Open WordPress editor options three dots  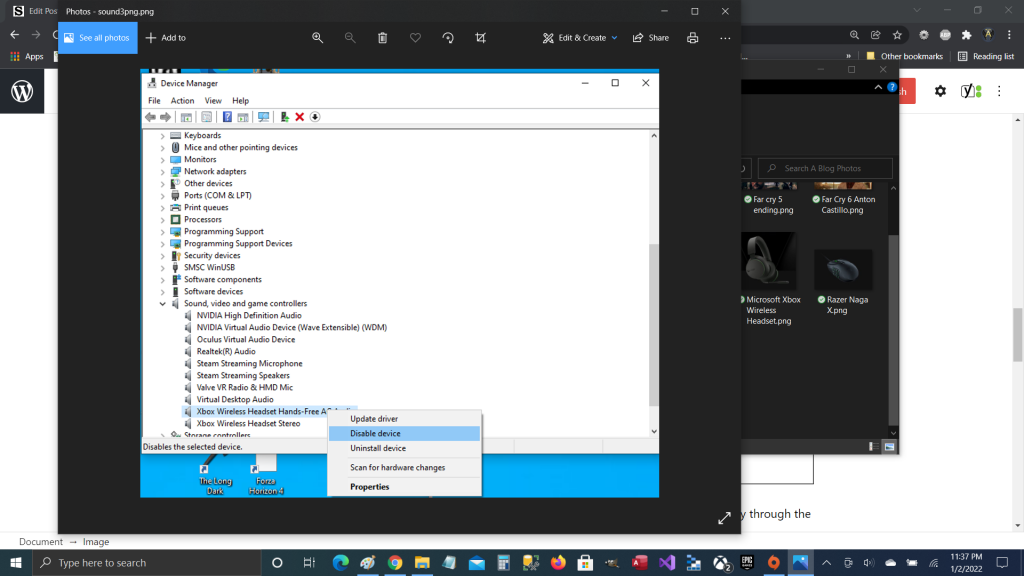pos(999,91)
